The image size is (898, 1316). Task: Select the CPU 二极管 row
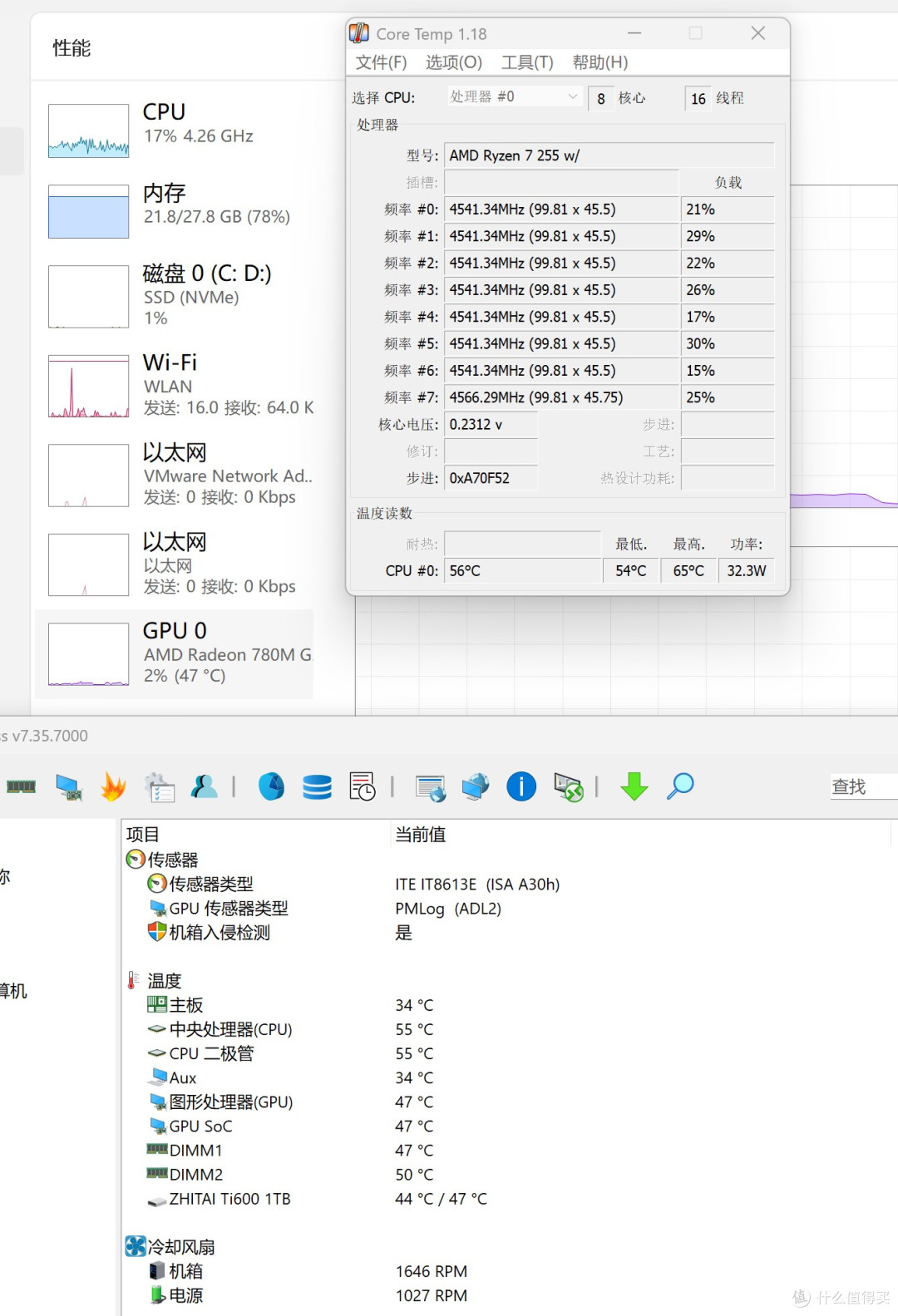tap(211, 1053)
